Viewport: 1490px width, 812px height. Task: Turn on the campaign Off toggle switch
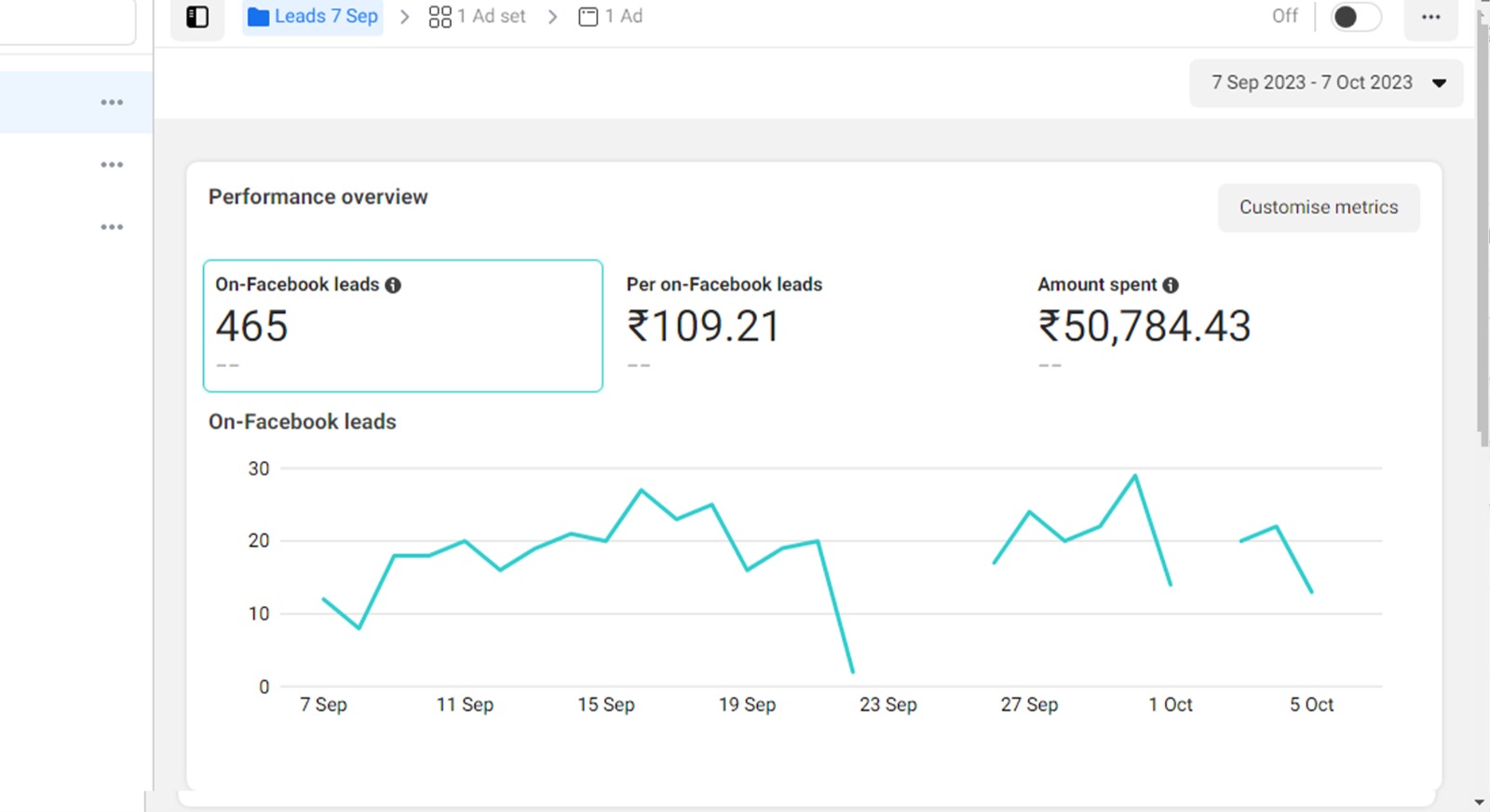1355,17
